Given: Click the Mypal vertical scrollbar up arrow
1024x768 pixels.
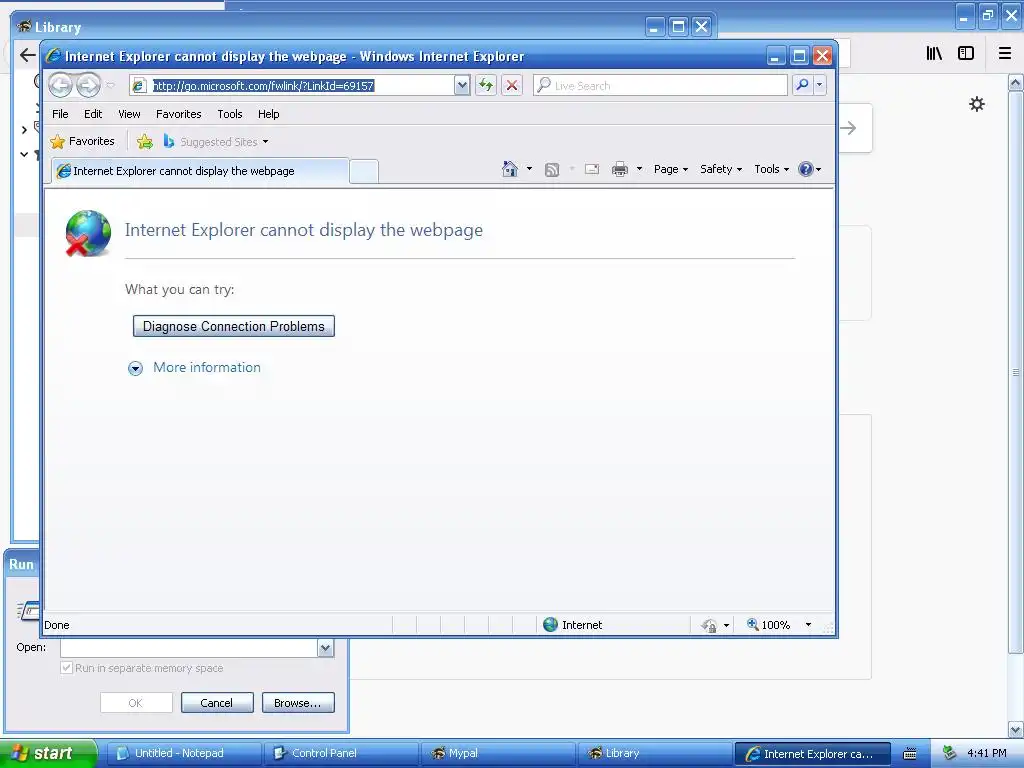Looking at the screenshot, I should [1015, 83].
